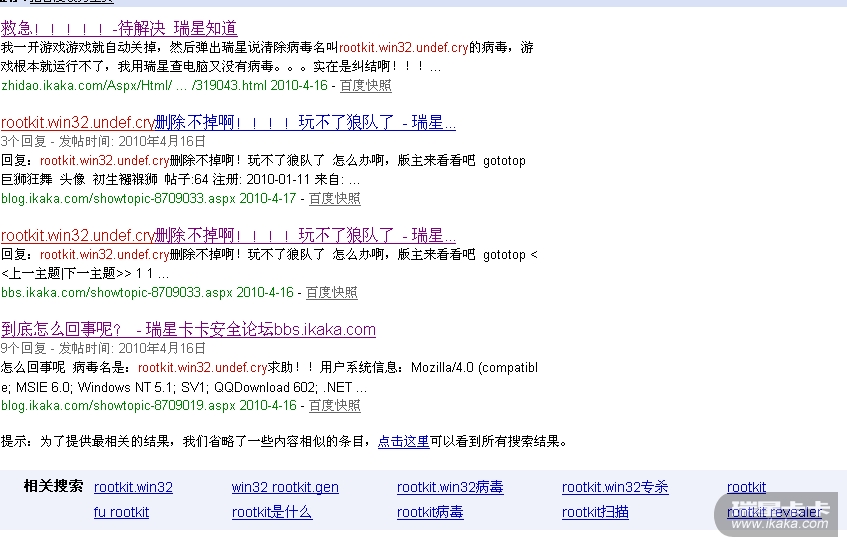847x543 pixels.
Task: Open 百度快照 for the zhidao.ikaka.com result
Action: tap(366, 86)
